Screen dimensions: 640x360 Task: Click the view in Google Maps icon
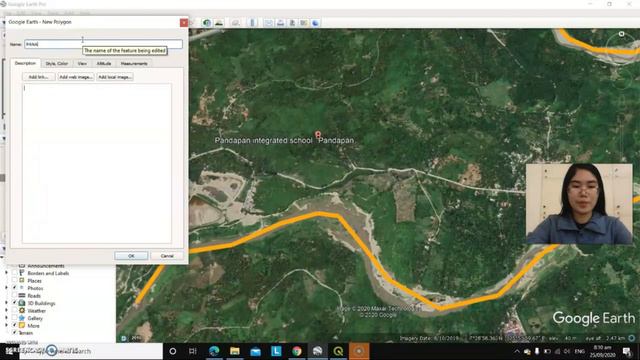pyautogui.click(x=304, y=23)
